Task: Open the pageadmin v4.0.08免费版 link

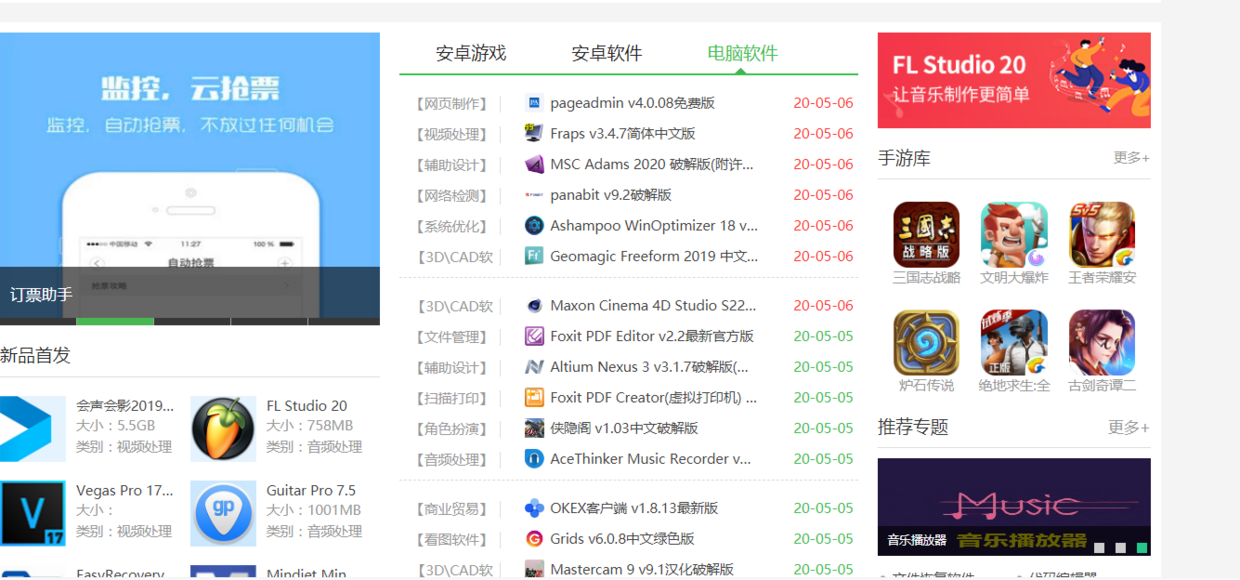Action: point(632,103)
